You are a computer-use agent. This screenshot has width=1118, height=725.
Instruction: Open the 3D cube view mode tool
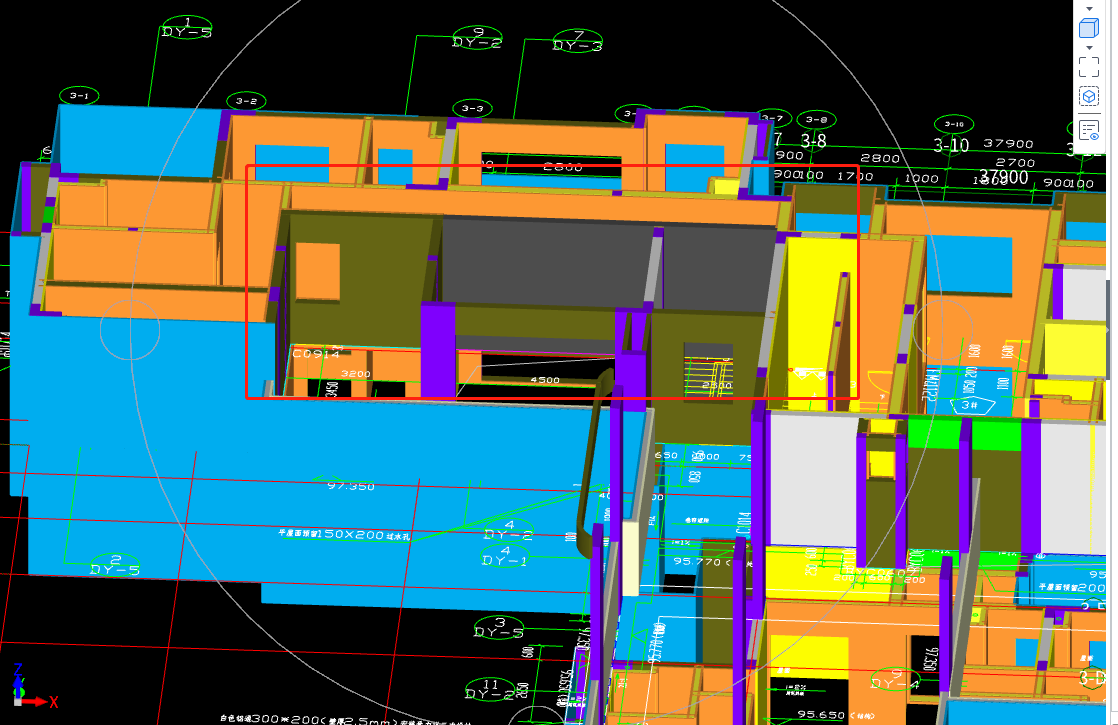point(1089,28)
